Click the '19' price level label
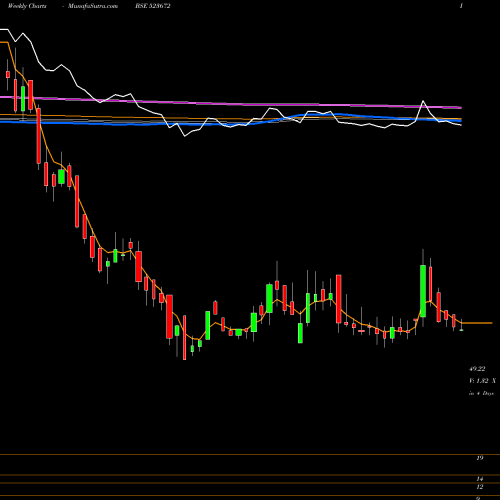 [480, 458]
